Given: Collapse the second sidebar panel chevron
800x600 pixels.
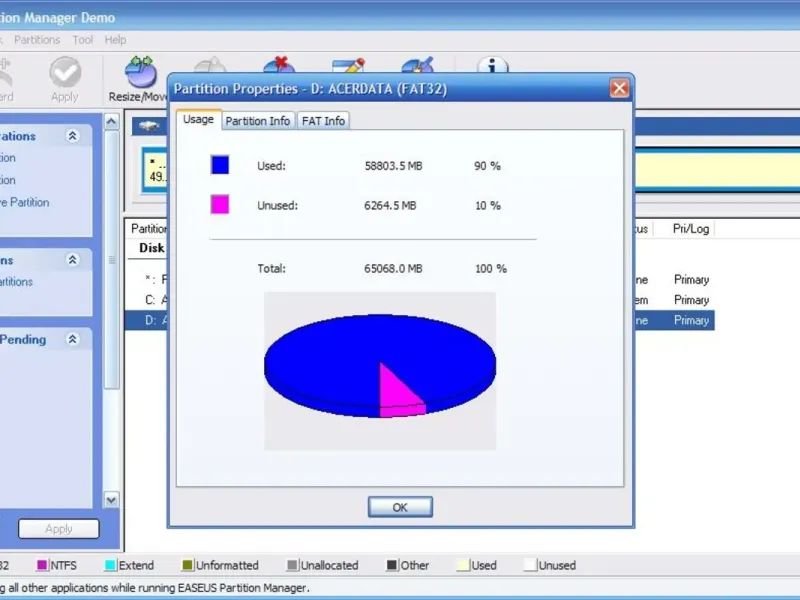Looking at the screenshot, I should 72,260.
